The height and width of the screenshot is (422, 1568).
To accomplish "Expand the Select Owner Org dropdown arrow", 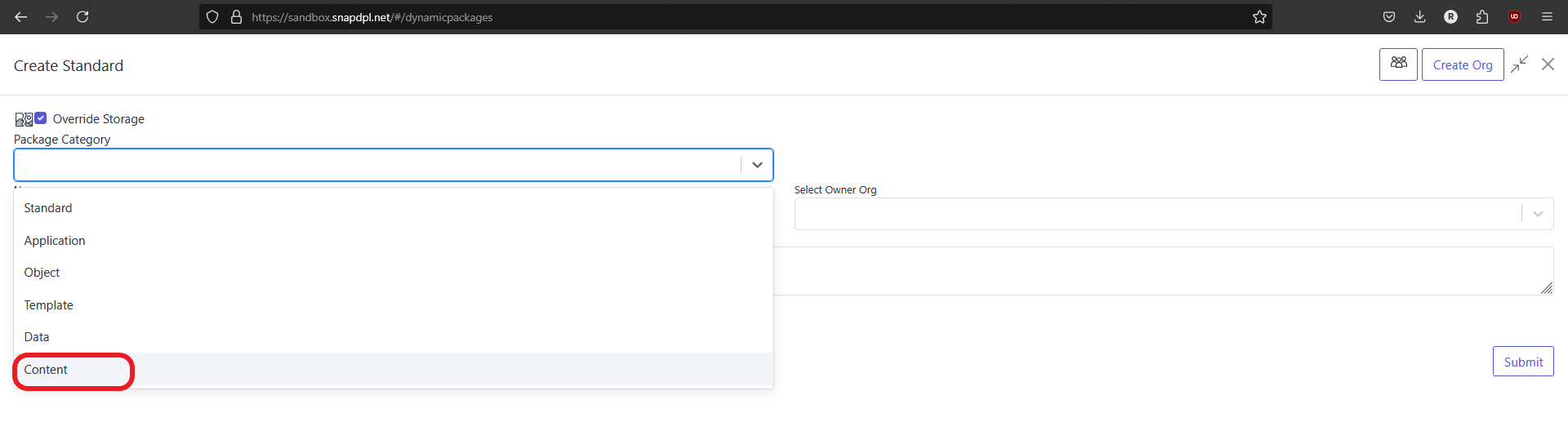I will (x=1538, y=214).
